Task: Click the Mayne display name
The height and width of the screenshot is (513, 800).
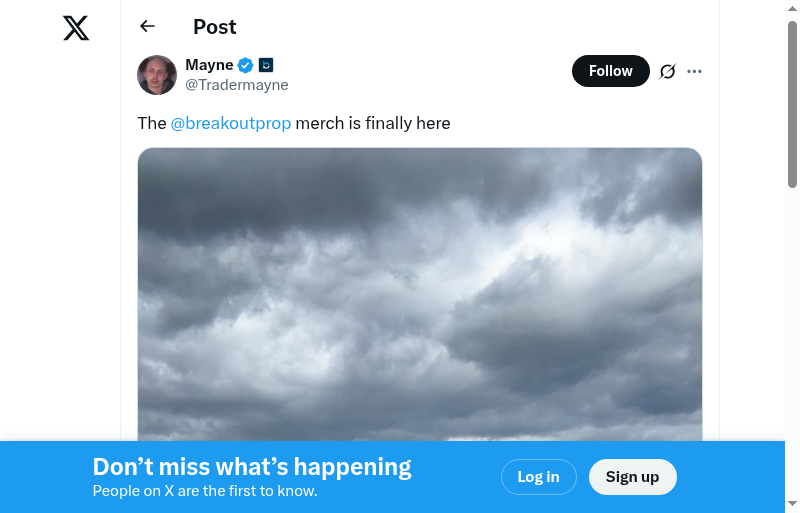Action: click(209, 65)
